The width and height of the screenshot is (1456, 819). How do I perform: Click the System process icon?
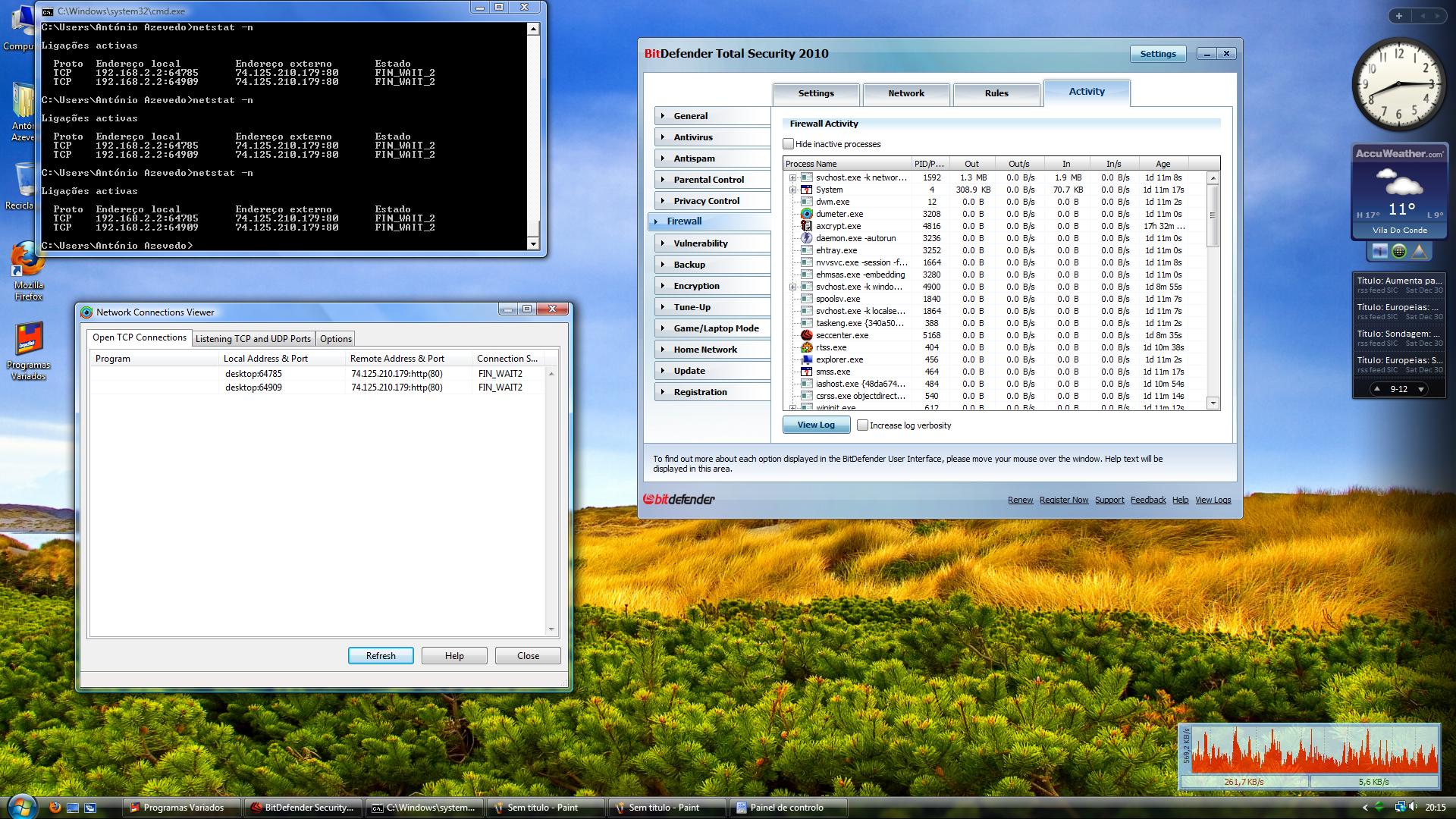point(807,190)
